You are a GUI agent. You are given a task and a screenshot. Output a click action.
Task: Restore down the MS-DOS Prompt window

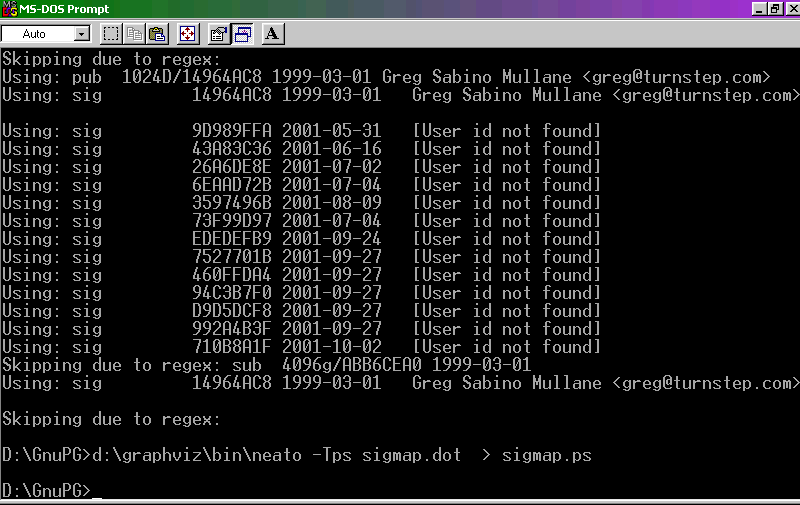click(773, 9)
